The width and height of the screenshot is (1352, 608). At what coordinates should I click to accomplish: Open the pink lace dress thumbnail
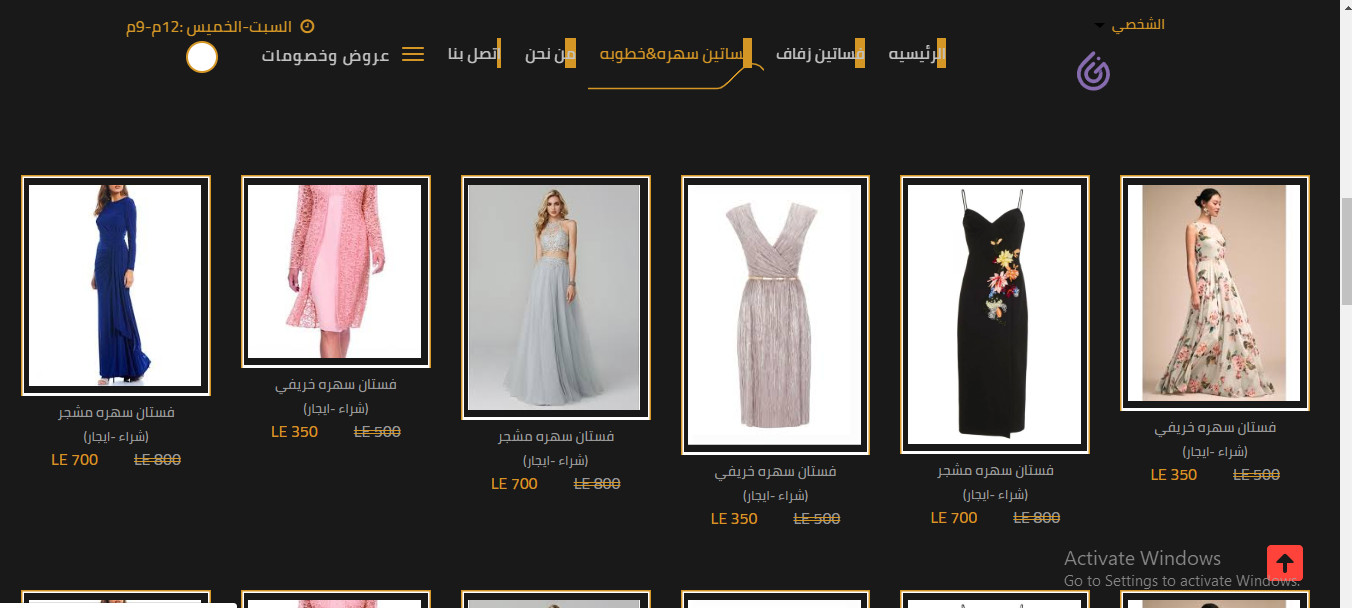[336, 272]
